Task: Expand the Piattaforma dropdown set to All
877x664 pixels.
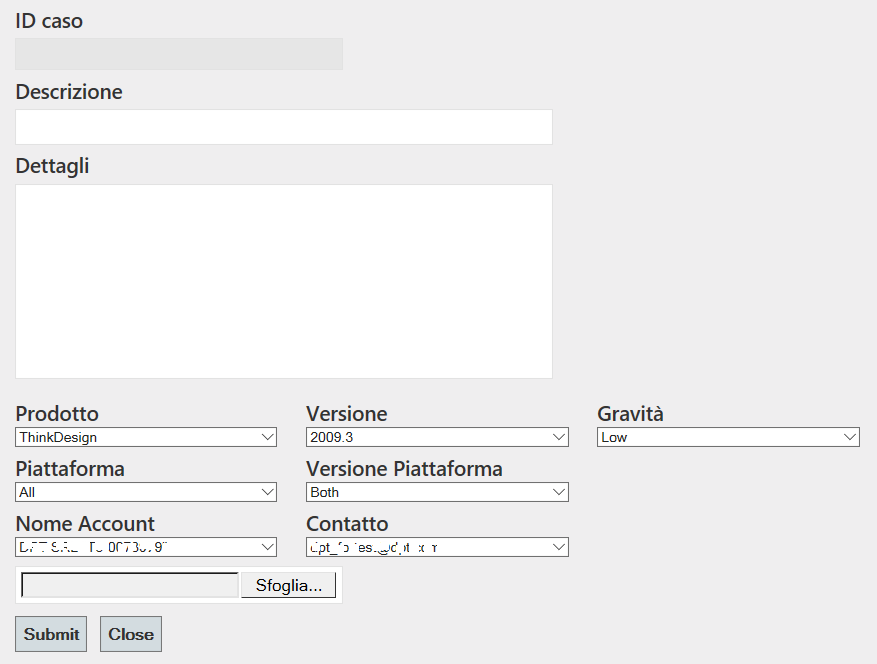Action: tap(146, 492)
